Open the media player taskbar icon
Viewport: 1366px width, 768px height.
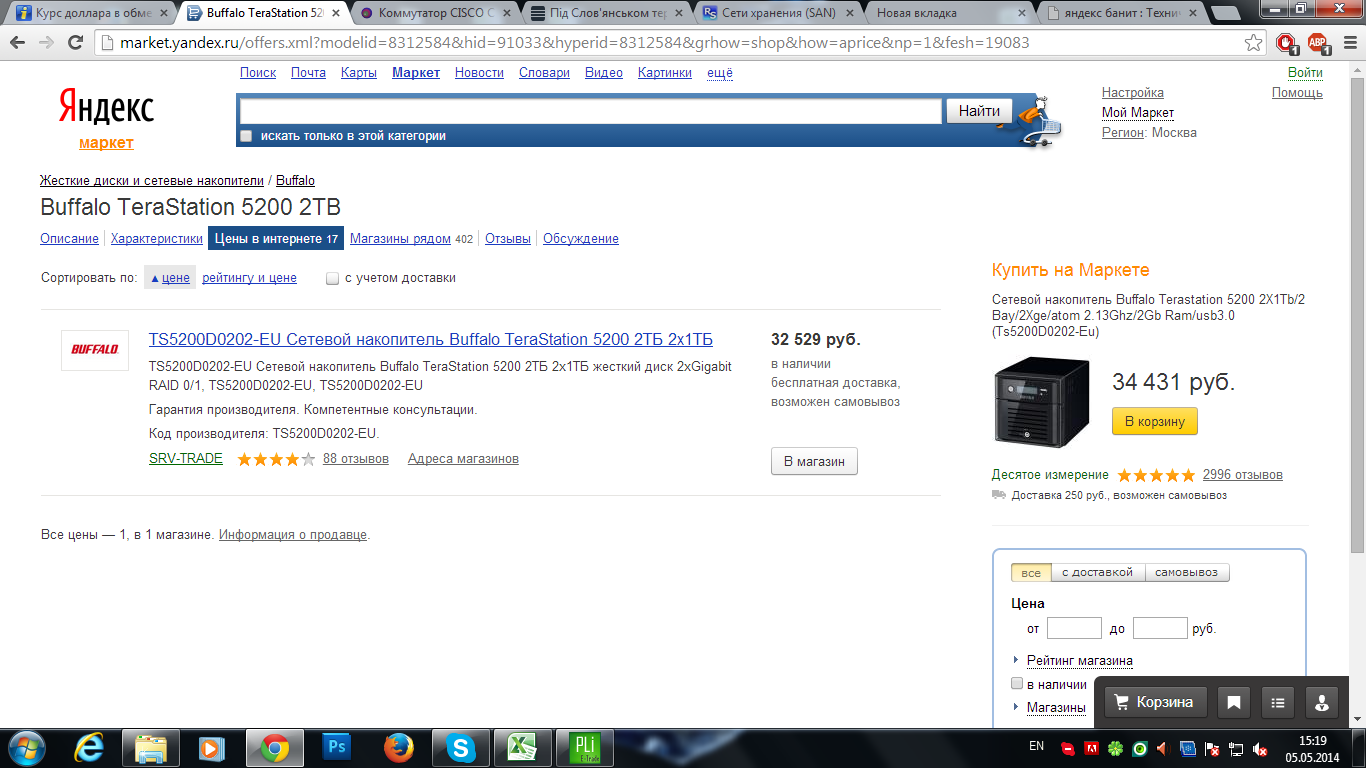[x=210, y=747]
